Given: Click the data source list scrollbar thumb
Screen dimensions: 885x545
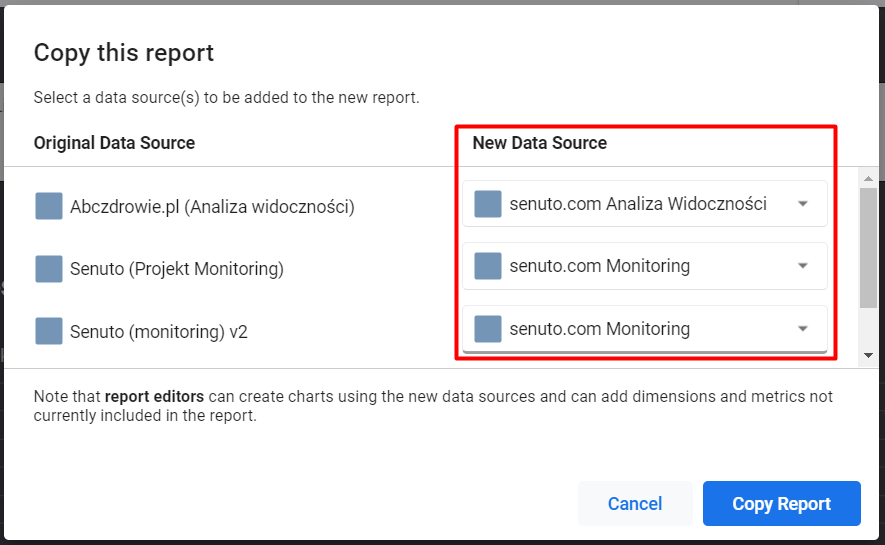Looking at the screenshot, I should click(x=868, y=248).
